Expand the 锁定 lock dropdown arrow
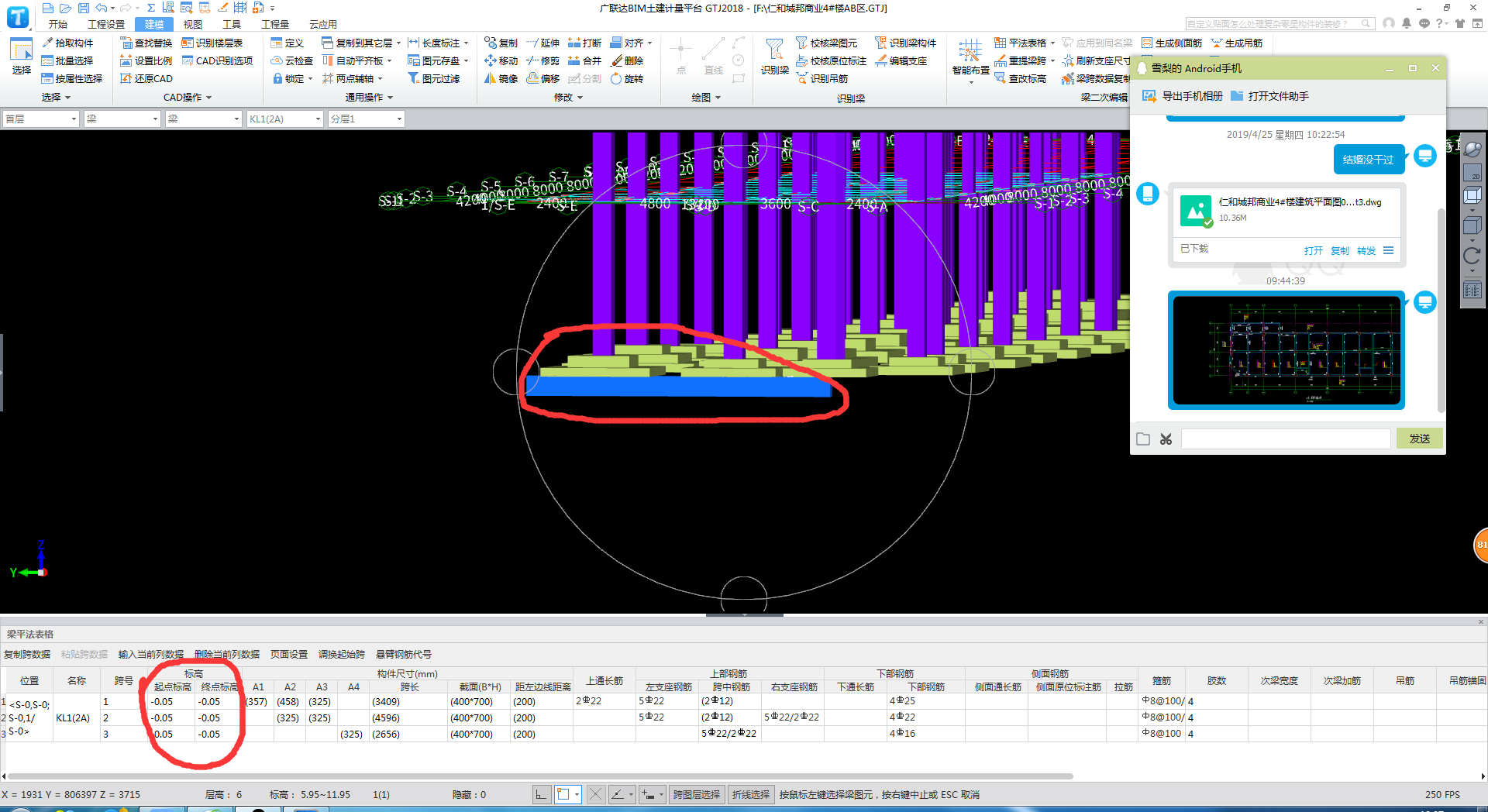This screenshot has height=812, width=1488. point(310,79)
